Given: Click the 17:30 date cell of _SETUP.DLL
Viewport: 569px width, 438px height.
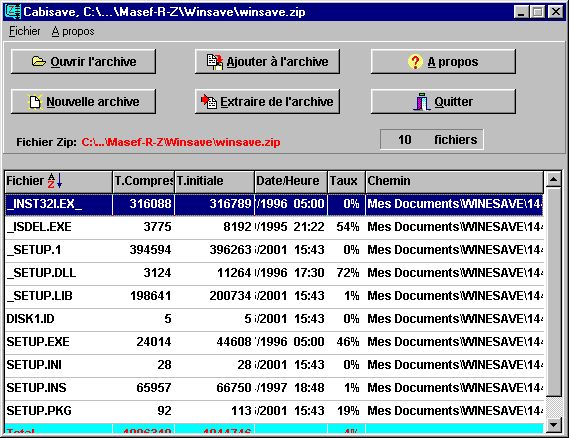Looking at the screenshot, I should [x=290, y=273].
